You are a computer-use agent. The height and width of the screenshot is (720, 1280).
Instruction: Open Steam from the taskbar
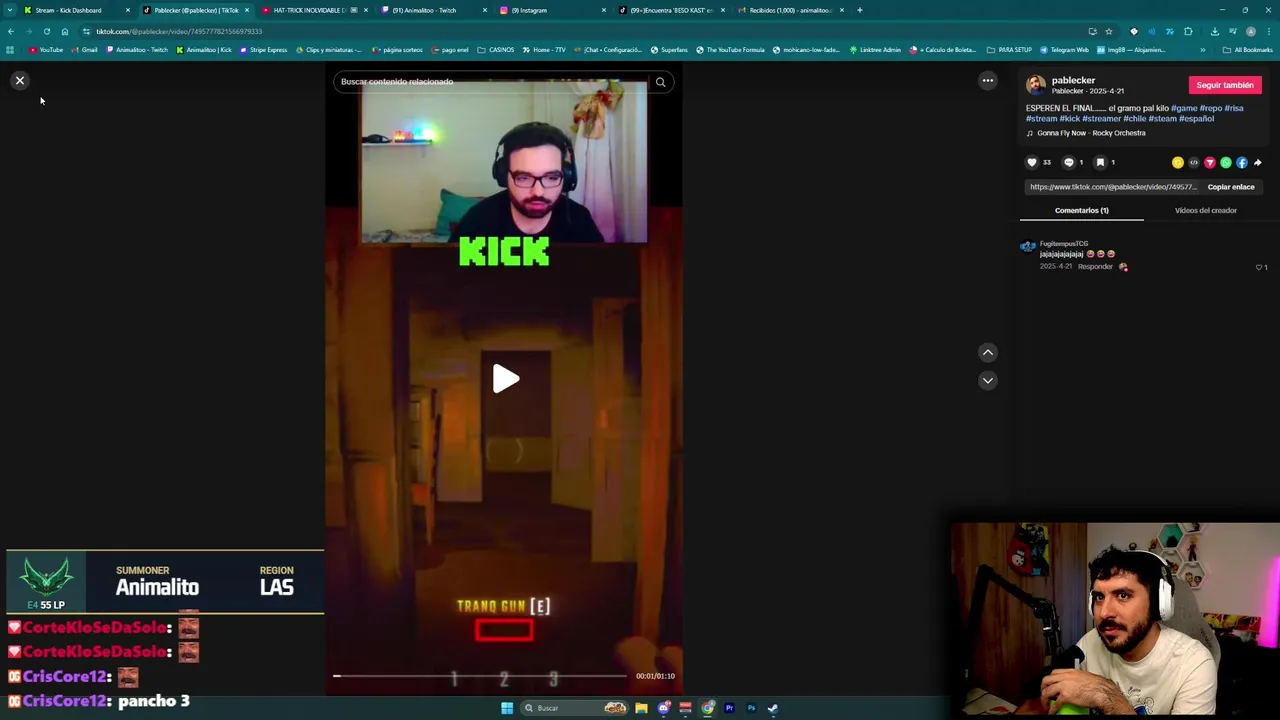click(x=773, y=708)
